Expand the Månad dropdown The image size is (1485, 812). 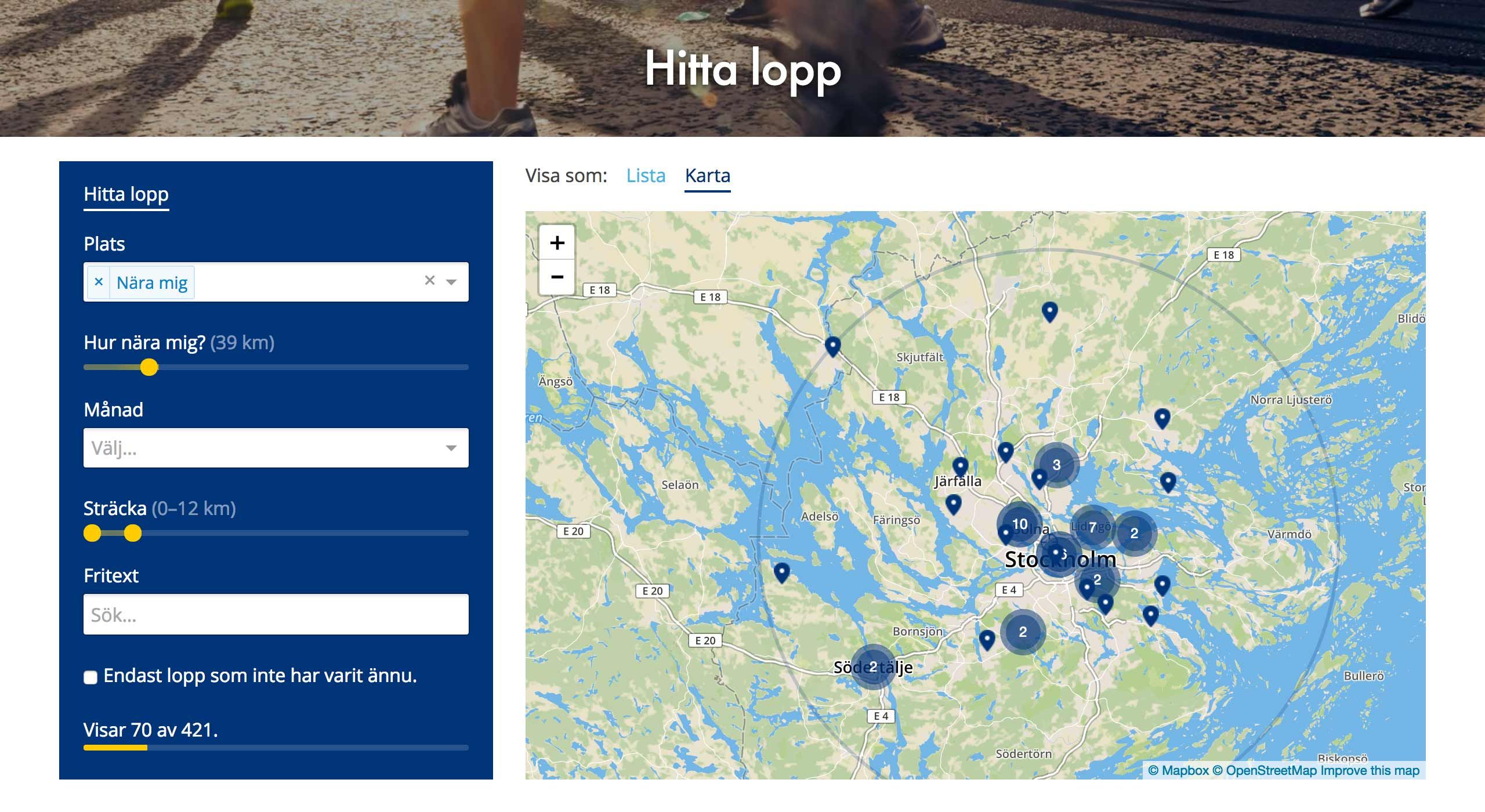[451, 448]
